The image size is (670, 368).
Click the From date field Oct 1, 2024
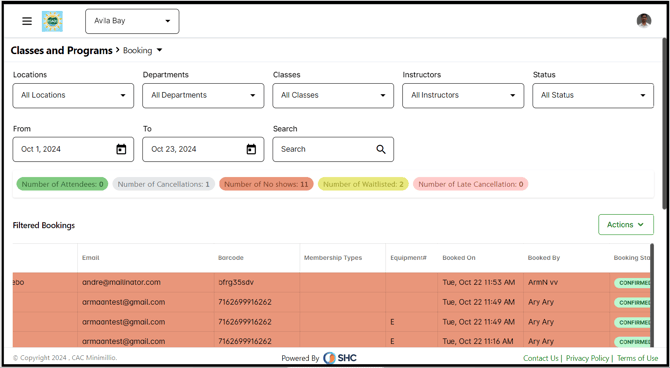(x=73, y=149)
